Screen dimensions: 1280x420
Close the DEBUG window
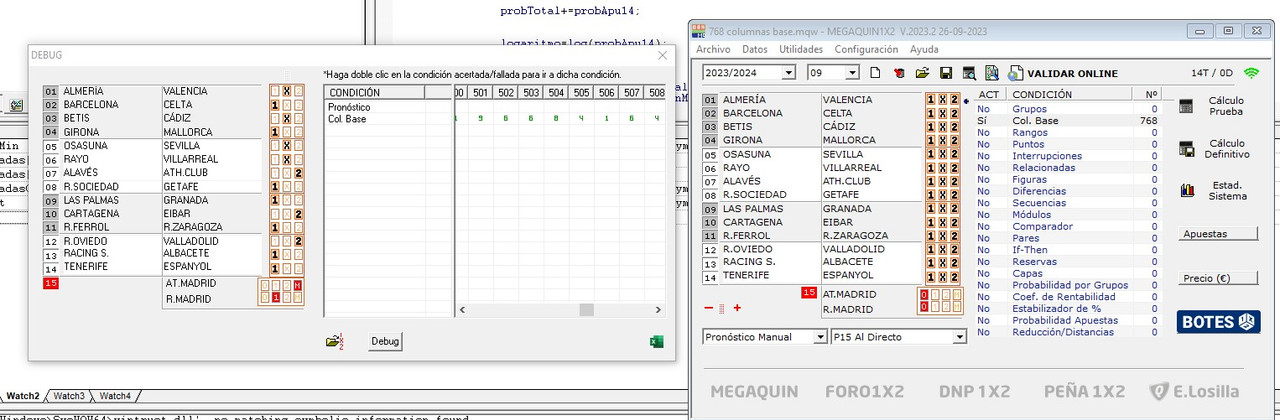[661, 55]
